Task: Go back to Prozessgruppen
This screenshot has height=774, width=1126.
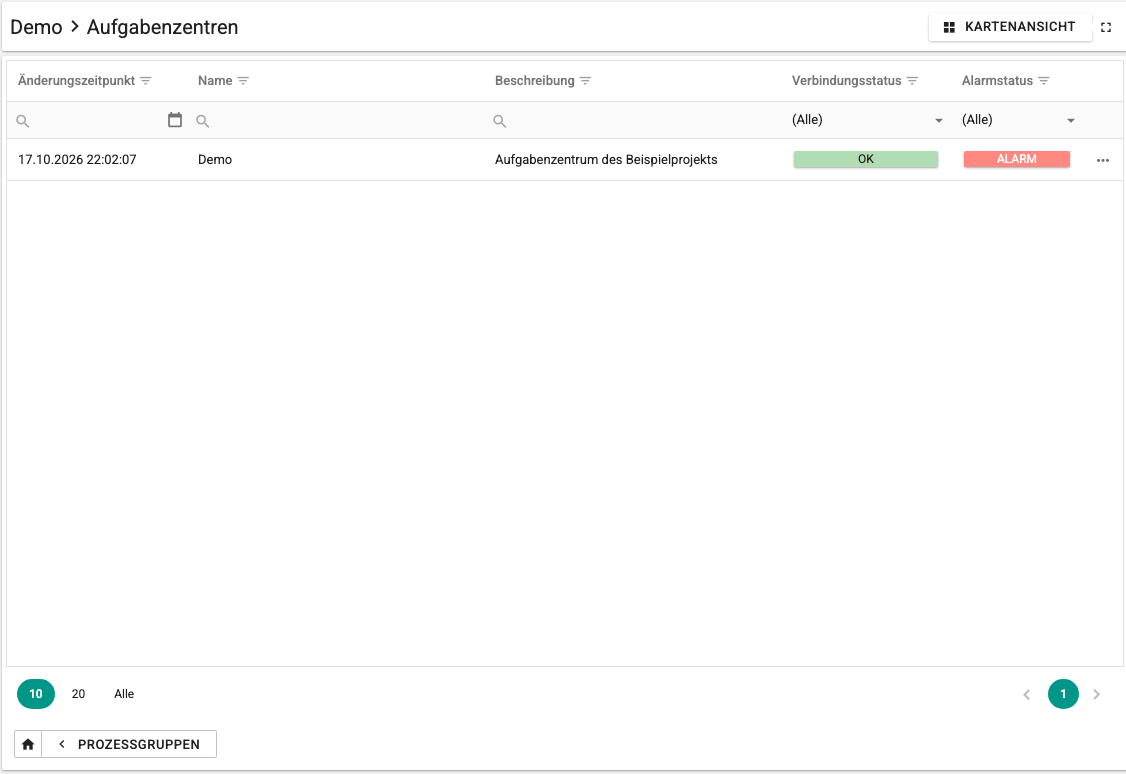Action: 129,745
